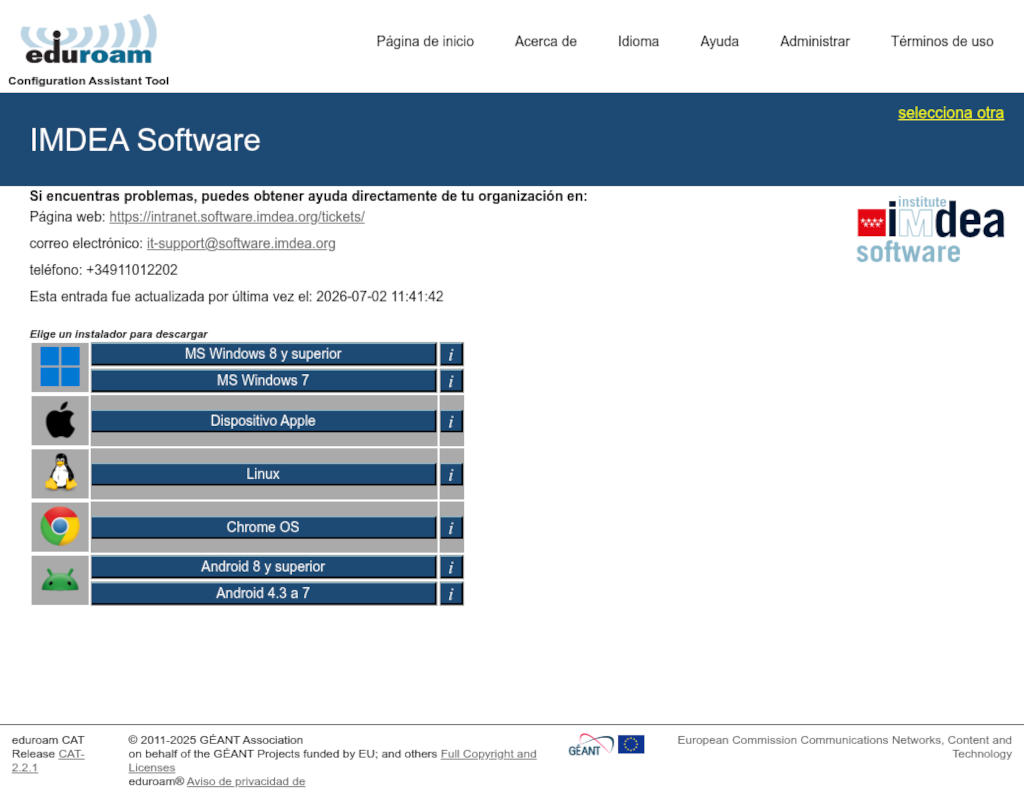Image resolution: width=1024 pixels, height=801 pixels.
Task: Open Acerca de menu item
Action: tap(545, 41)
